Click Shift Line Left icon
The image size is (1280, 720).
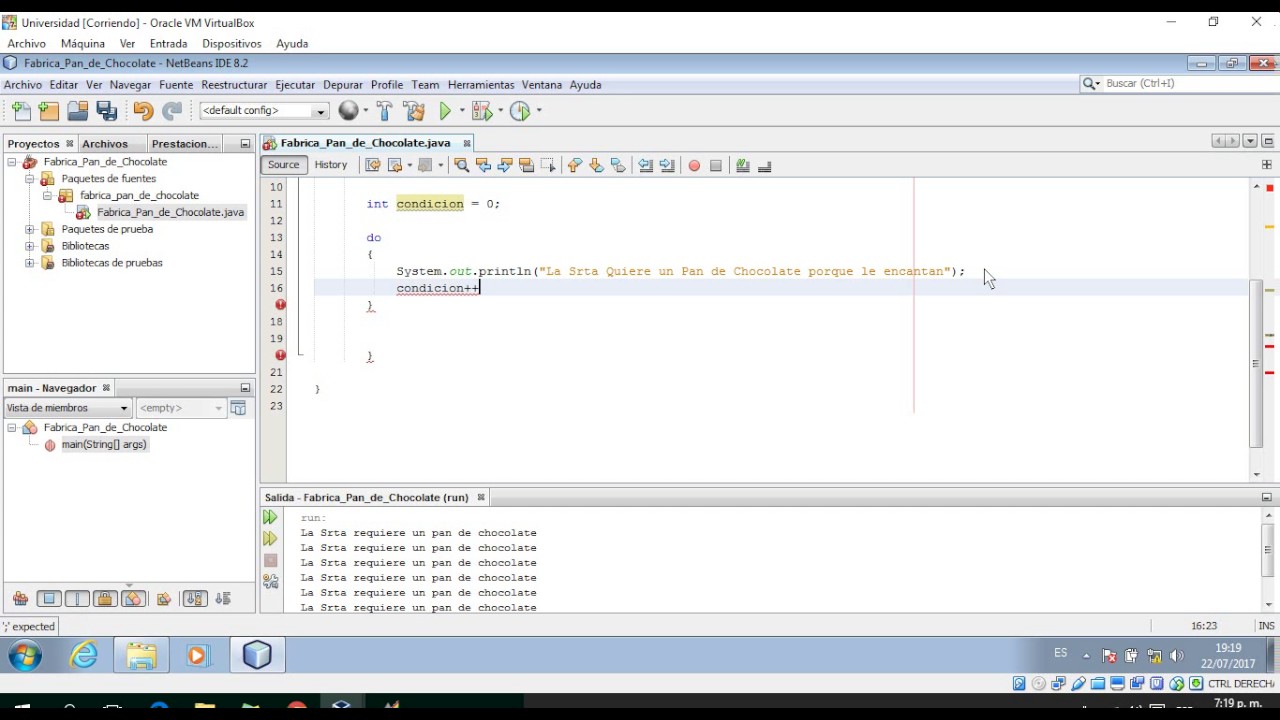click(x=645, y=165)
